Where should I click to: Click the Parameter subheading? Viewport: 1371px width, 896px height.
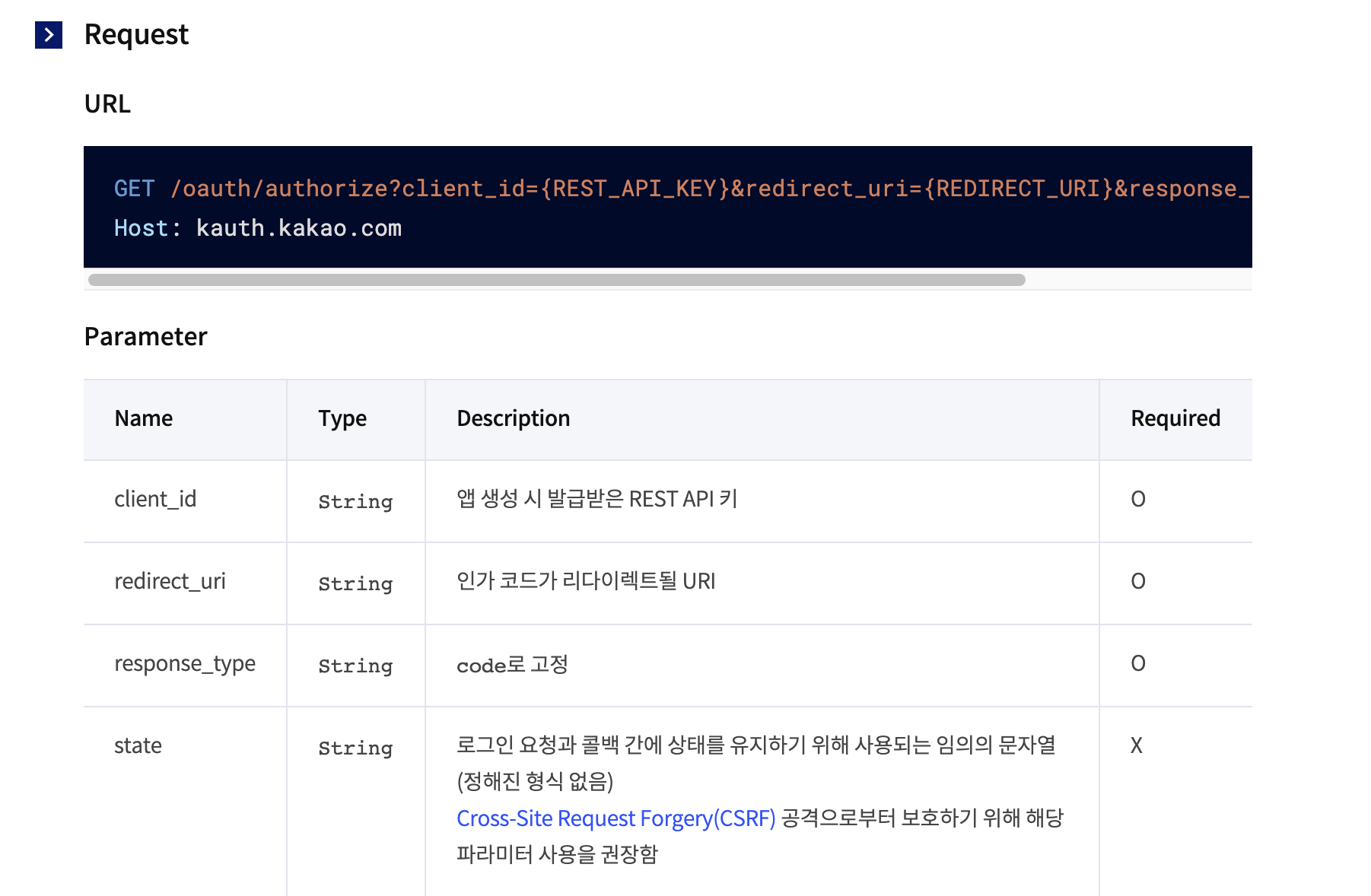point(145,337)
